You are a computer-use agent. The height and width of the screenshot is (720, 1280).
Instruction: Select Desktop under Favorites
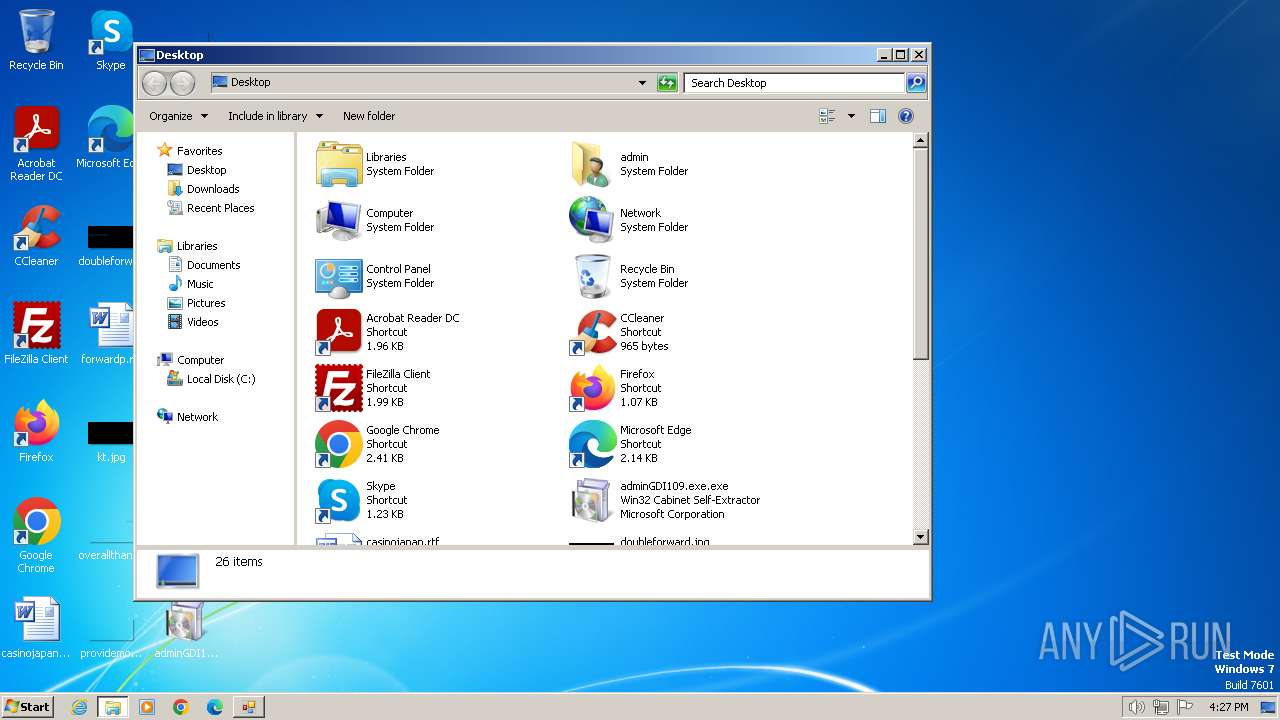click(206, 170)
